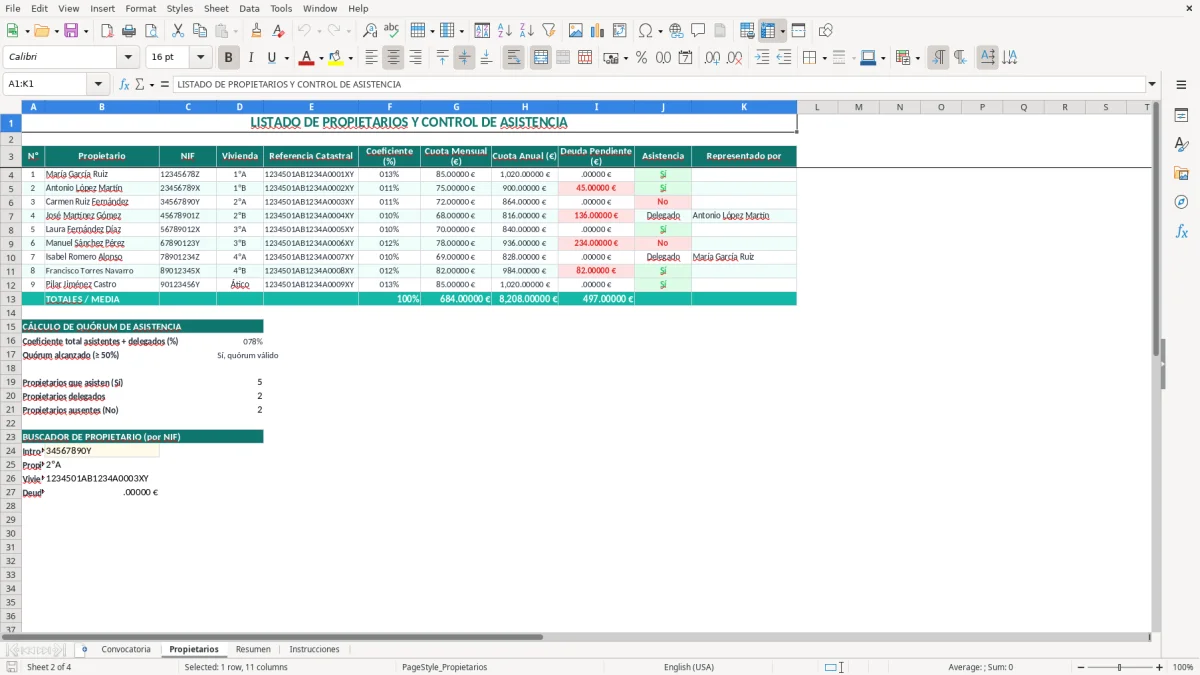
Task: Click the Save document icon
Action: pyautogui.click(x=71, y=31)
